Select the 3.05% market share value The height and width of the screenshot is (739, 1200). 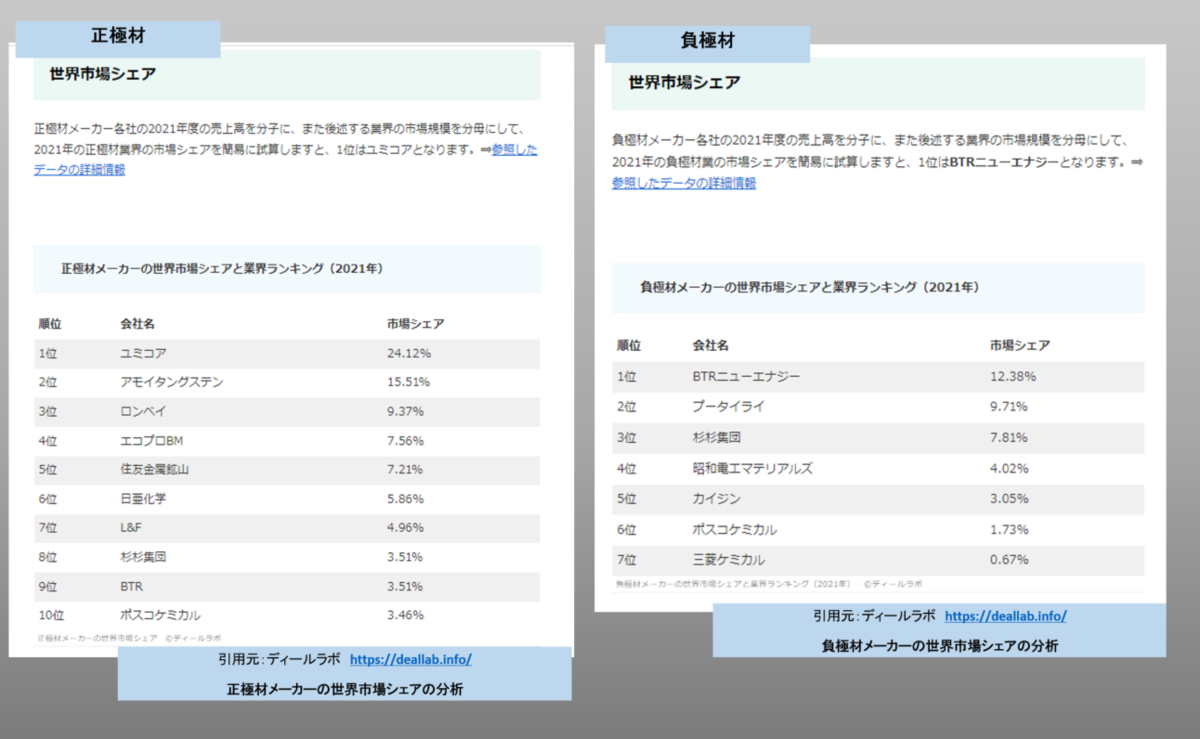(x=1009, y=498)
